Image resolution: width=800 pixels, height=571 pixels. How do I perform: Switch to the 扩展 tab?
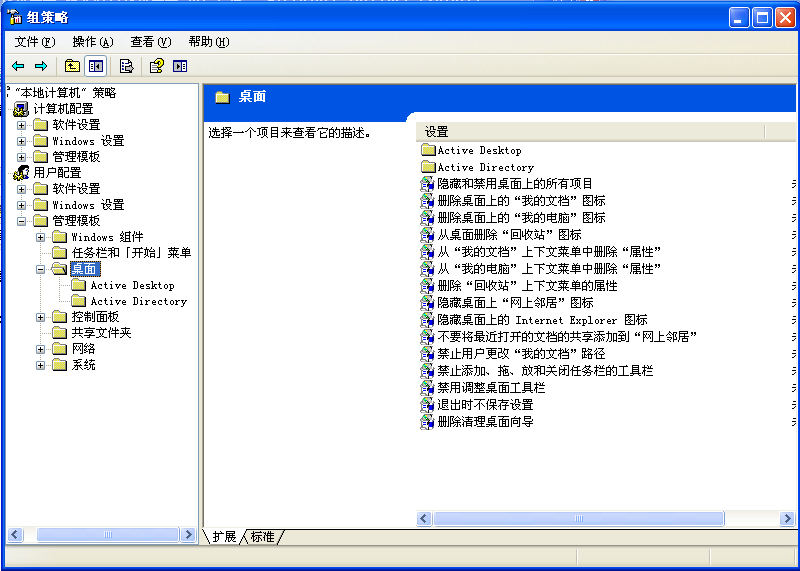pyautogui.click(x=224, y=537)
